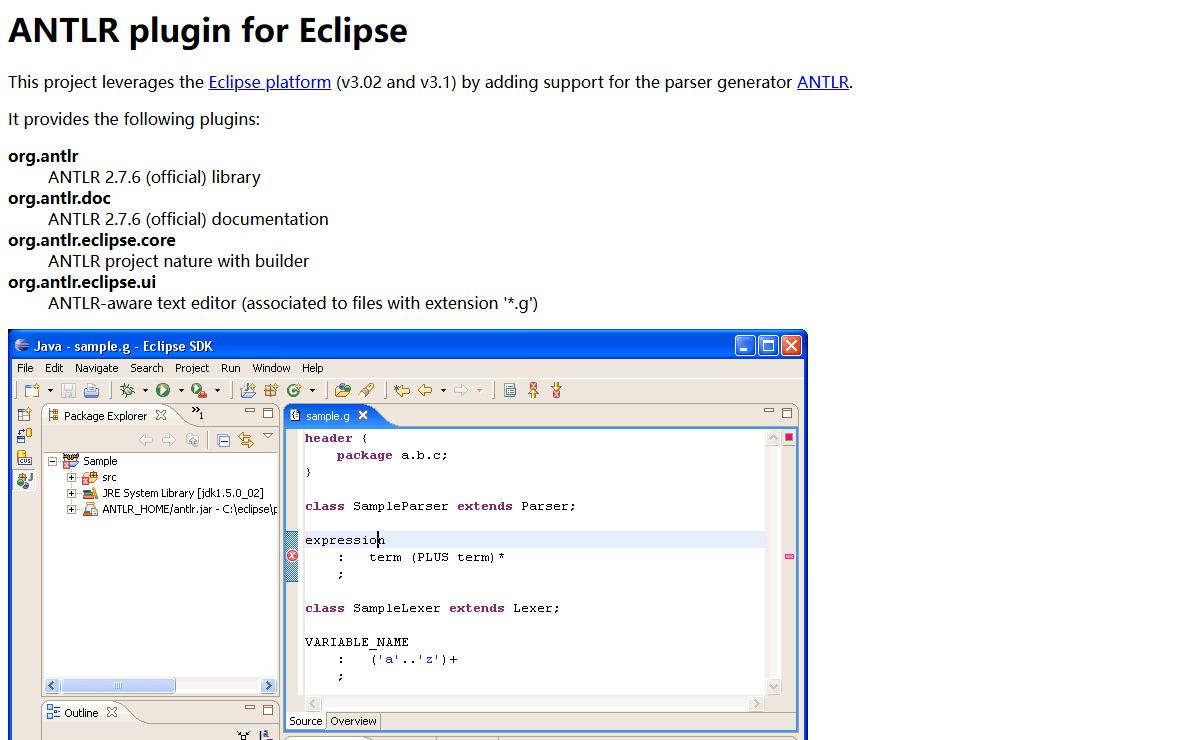The image size is (1200, 740).
Task: Click the New Java Package icon
Action: (x=271, y=390)
